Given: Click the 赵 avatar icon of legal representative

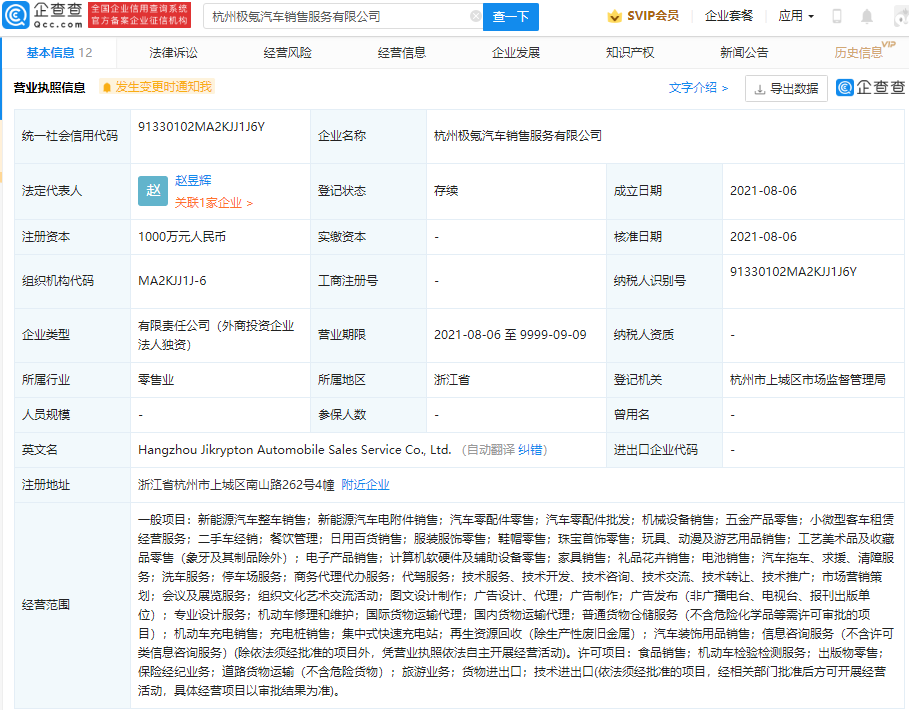Looking at the screenshot, I should coord(153,191).
